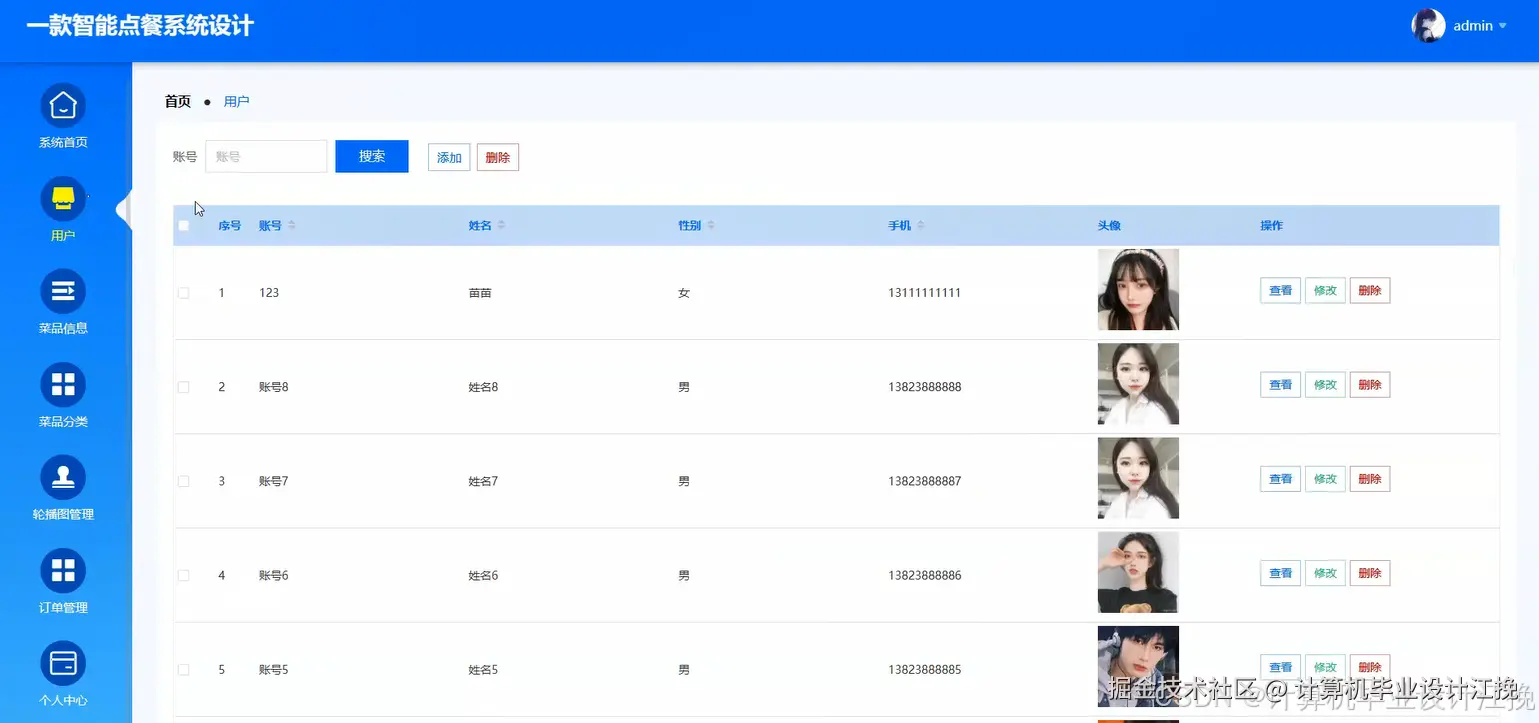1539x723 pixels.
Task: Open the 系统首页 home icon
Action: pos(63,105)
